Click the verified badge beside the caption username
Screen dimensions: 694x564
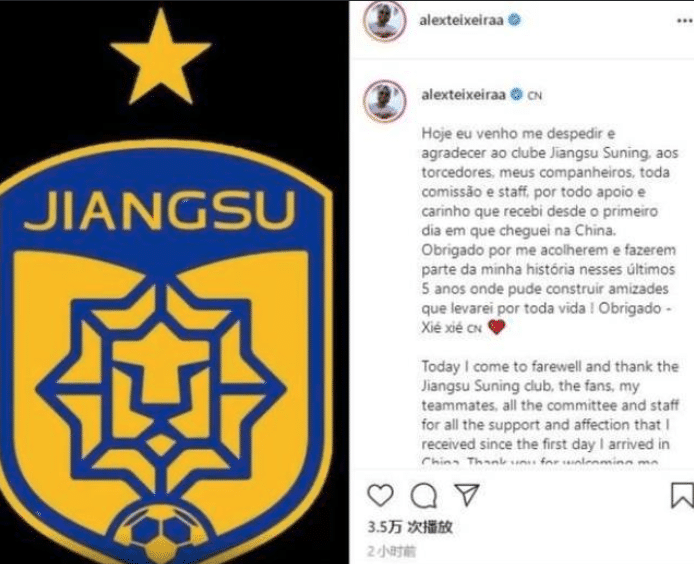click(x=516, y=94)
